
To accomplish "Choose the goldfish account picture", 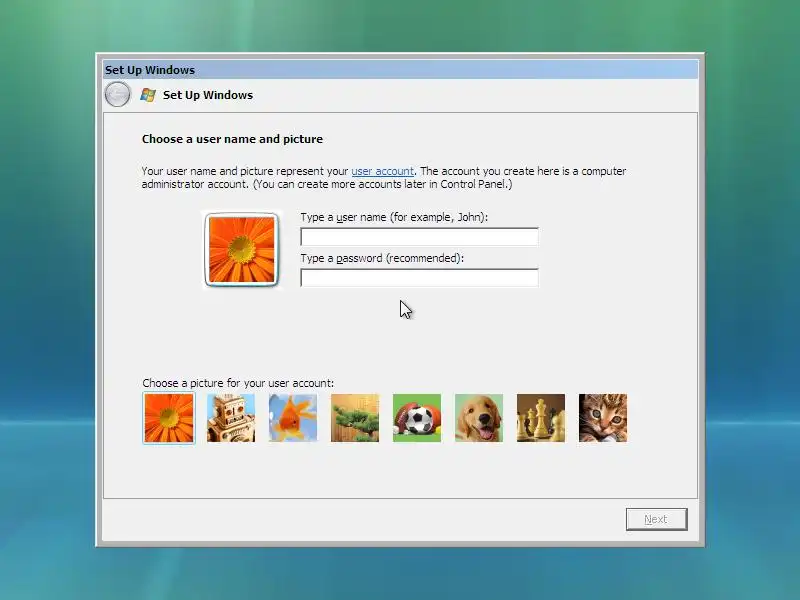I will point(293,418).
